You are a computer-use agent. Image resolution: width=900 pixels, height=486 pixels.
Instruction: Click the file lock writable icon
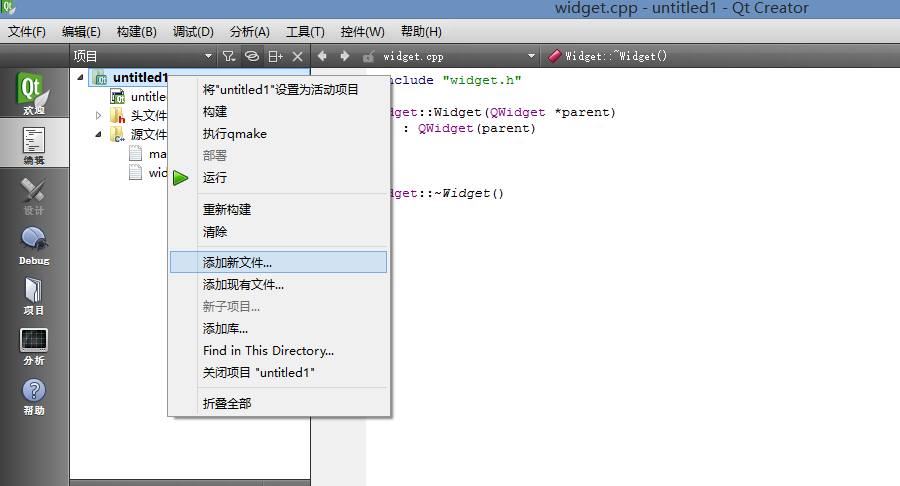tap(368, 56)
